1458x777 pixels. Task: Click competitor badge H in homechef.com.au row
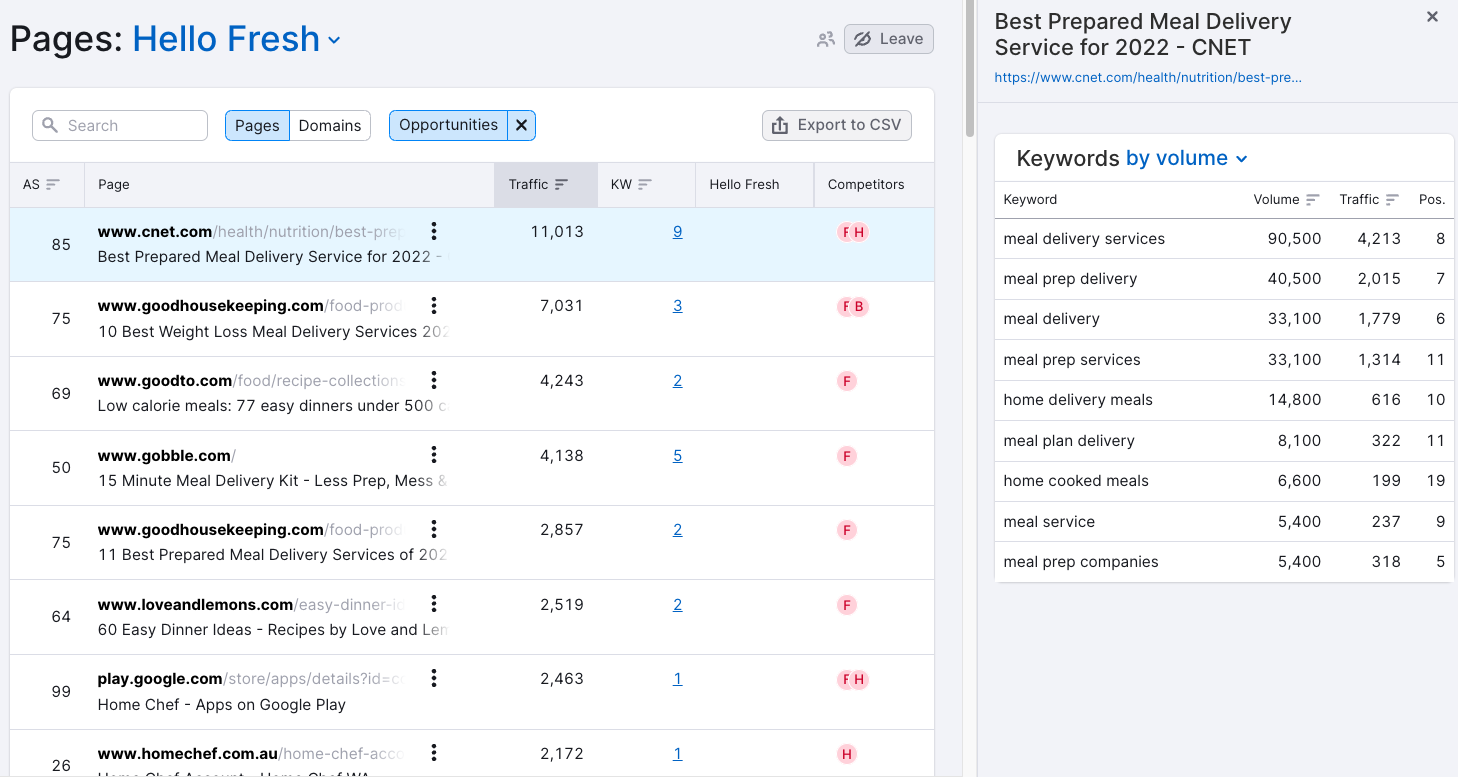(x=847, y=755)
